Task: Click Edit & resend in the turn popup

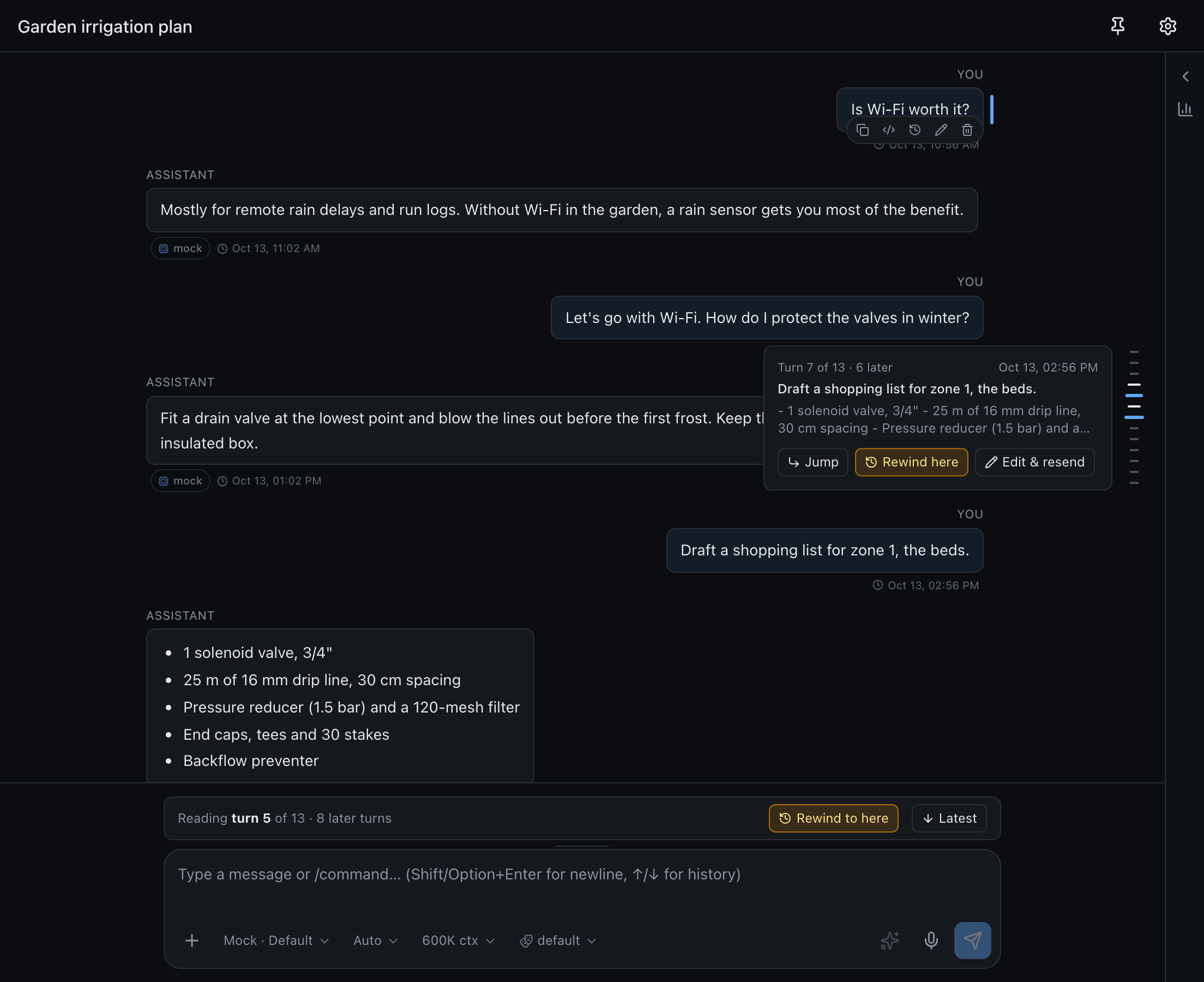Action: point(1034,462)
